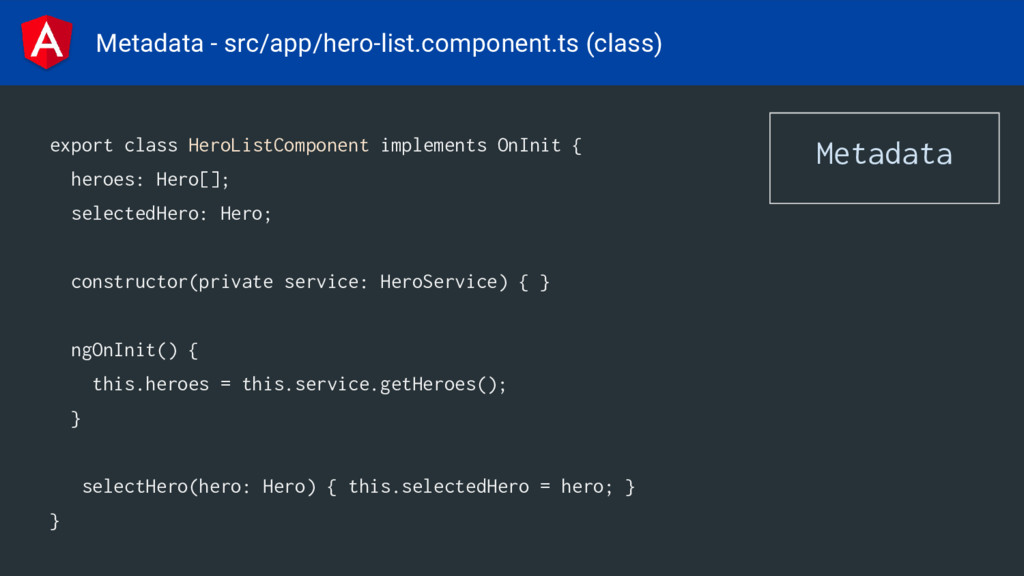
Task: Click 'this.selectedHero = hero;' statement
Action: [x=481, y=487]
